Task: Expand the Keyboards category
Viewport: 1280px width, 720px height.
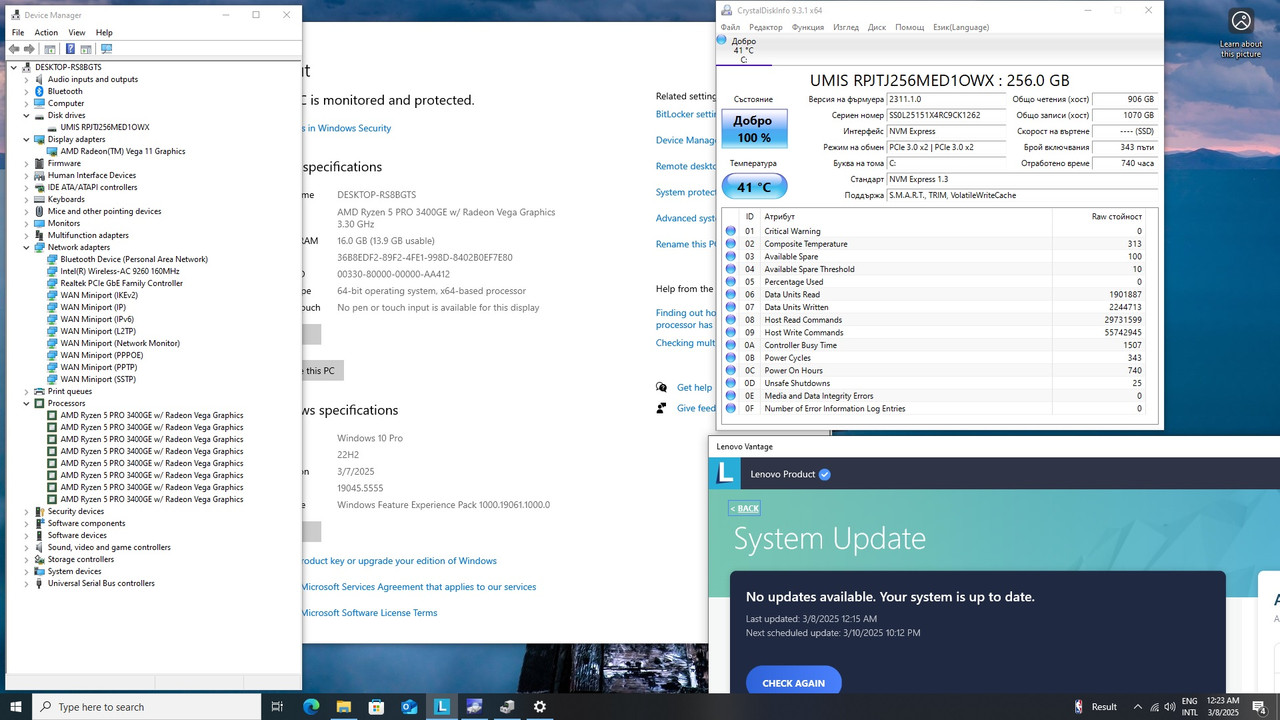Action: click(x=27, y=199)
